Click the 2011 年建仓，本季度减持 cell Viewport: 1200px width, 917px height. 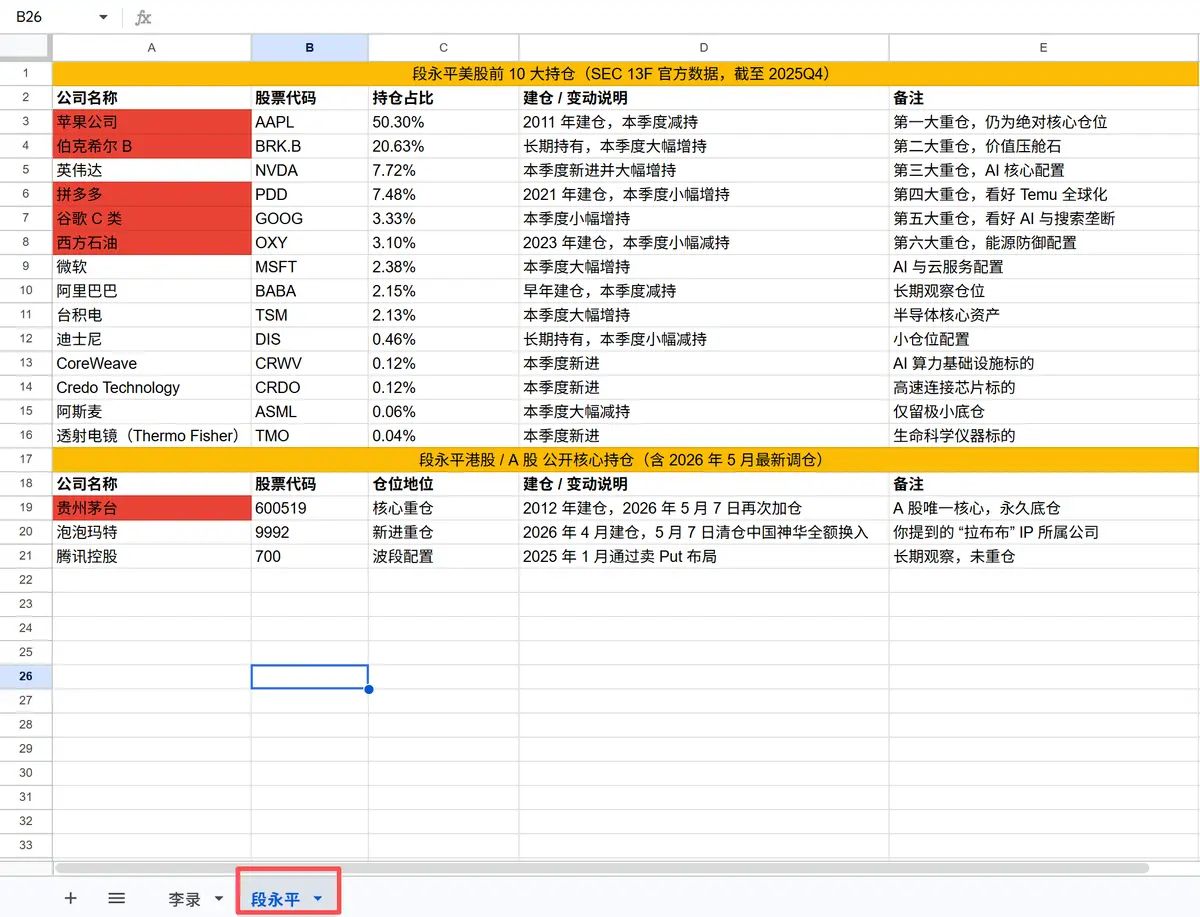tap(704, 122)
